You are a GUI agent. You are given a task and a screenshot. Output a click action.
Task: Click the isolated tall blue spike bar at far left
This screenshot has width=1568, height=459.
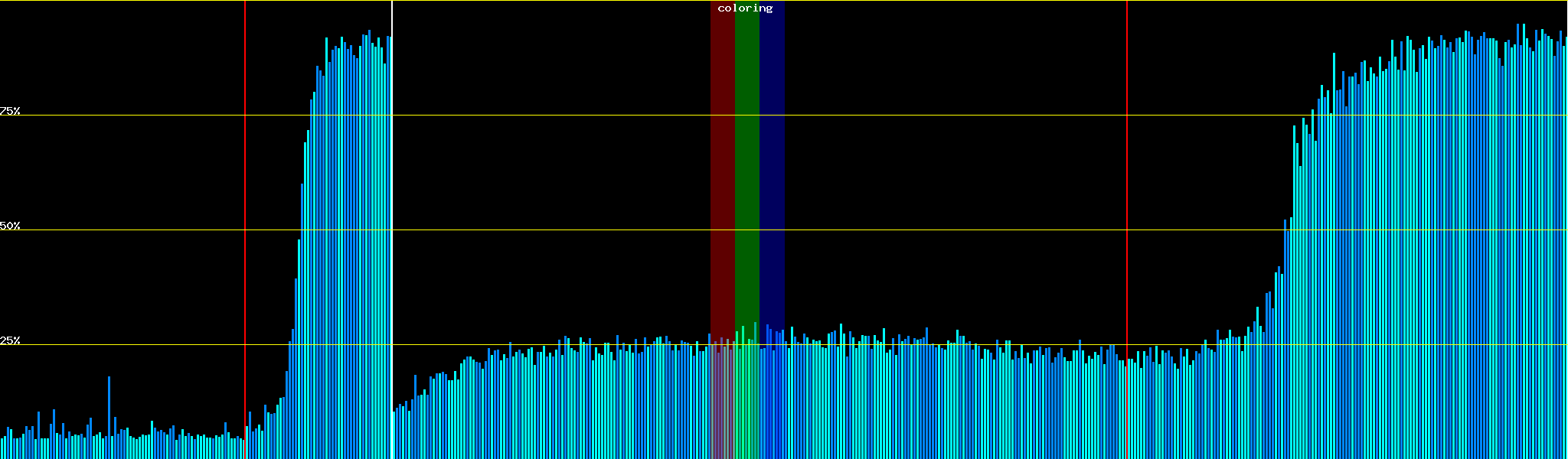click(x=109, y=413)
